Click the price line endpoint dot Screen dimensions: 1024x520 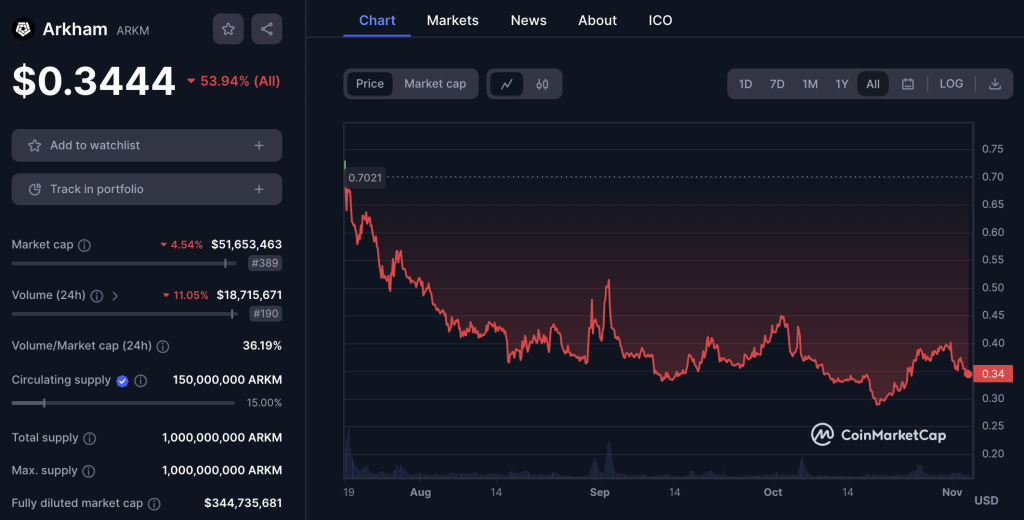pyautogui.click(x=968, y=374)
